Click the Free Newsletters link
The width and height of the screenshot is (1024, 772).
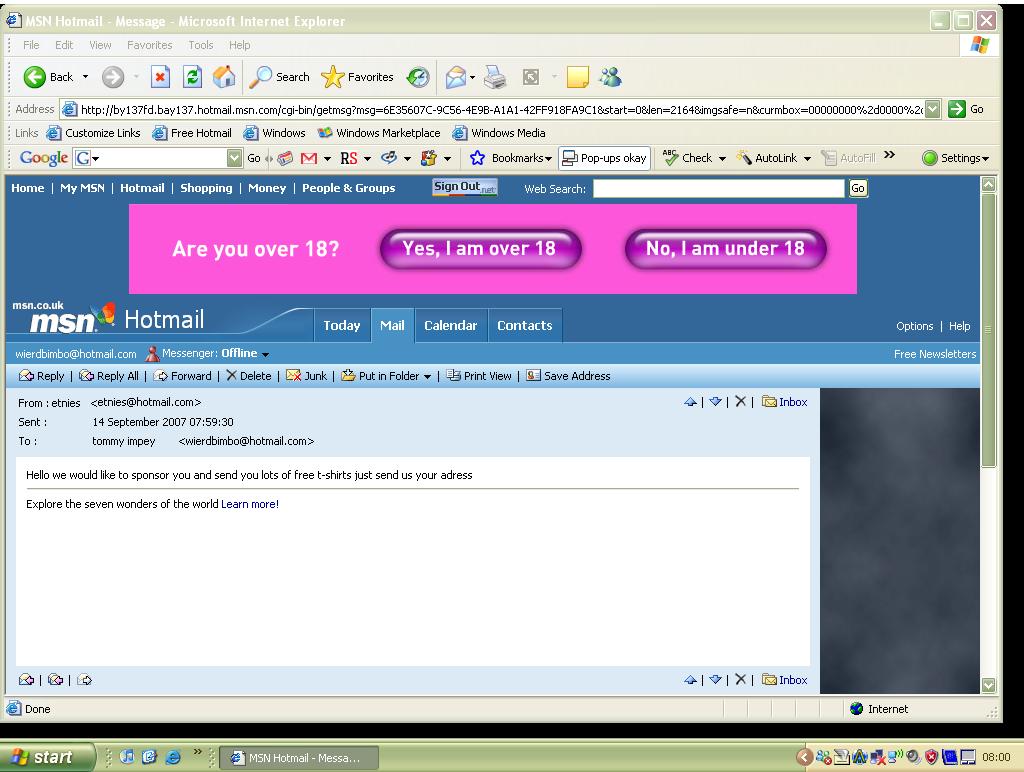935,354
